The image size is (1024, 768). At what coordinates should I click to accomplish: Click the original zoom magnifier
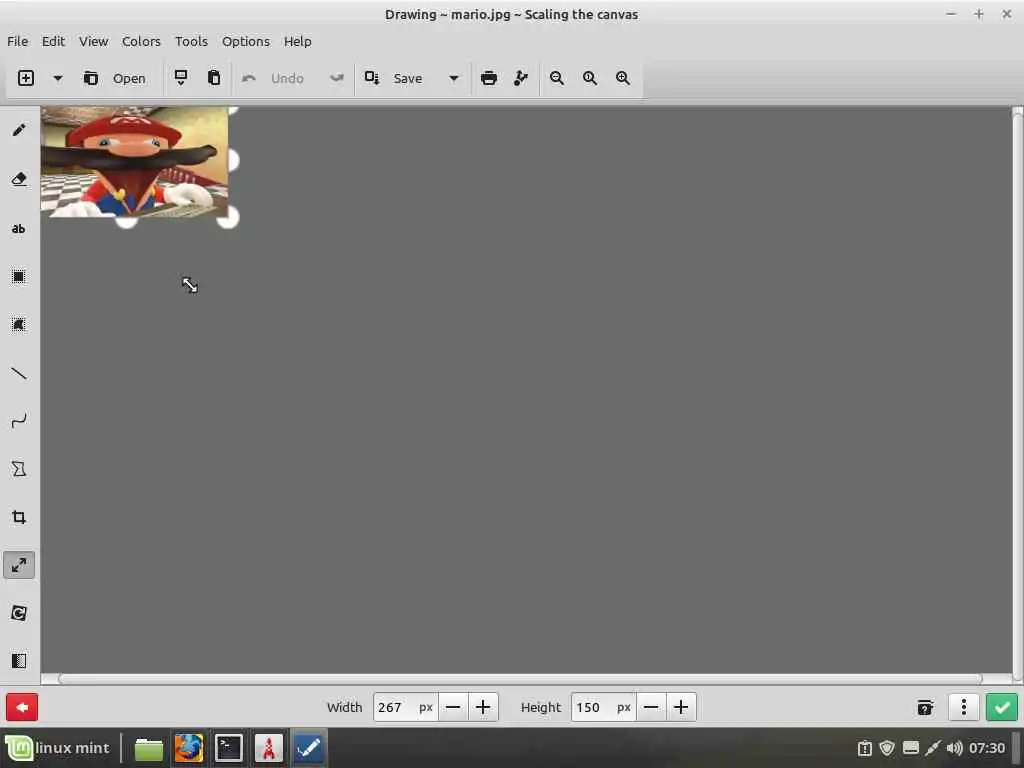[x=590, y=78]
